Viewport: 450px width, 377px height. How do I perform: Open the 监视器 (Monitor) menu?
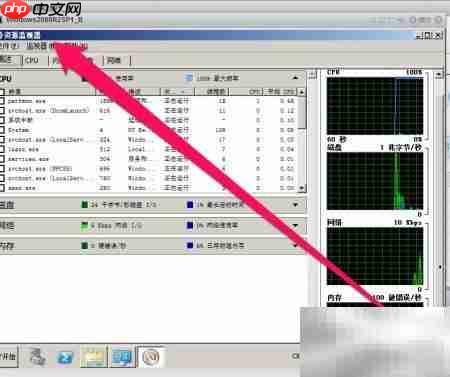(x=37, y=46)
